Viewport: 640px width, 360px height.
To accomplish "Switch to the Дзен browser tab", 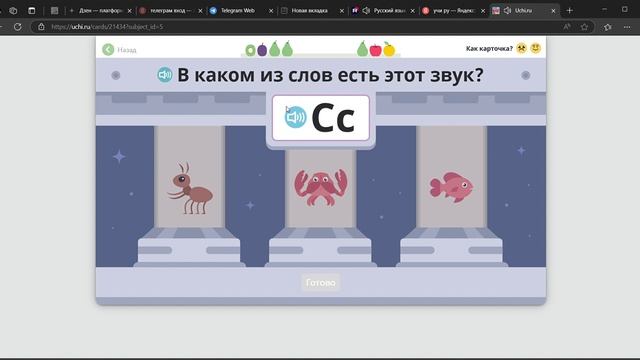I will click(x=100, y=11).
